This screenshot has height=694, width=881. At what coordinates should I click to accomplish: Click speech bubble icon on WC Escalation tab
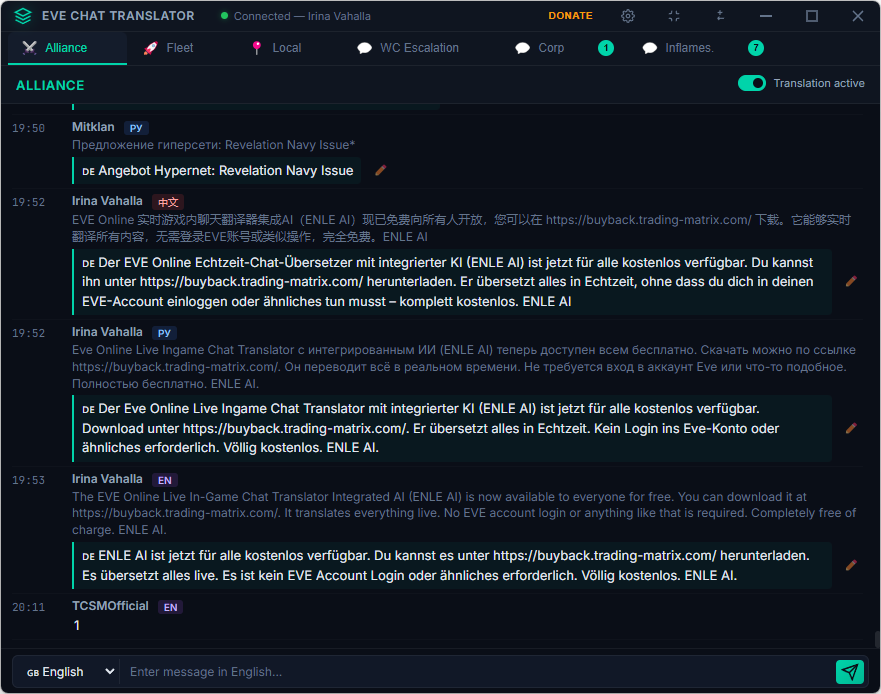point(364,48)
